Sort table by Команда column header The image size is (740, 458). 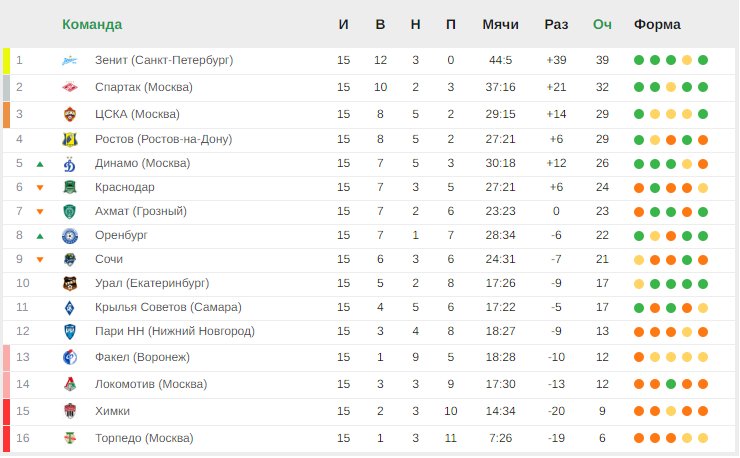tap(92, 25)
